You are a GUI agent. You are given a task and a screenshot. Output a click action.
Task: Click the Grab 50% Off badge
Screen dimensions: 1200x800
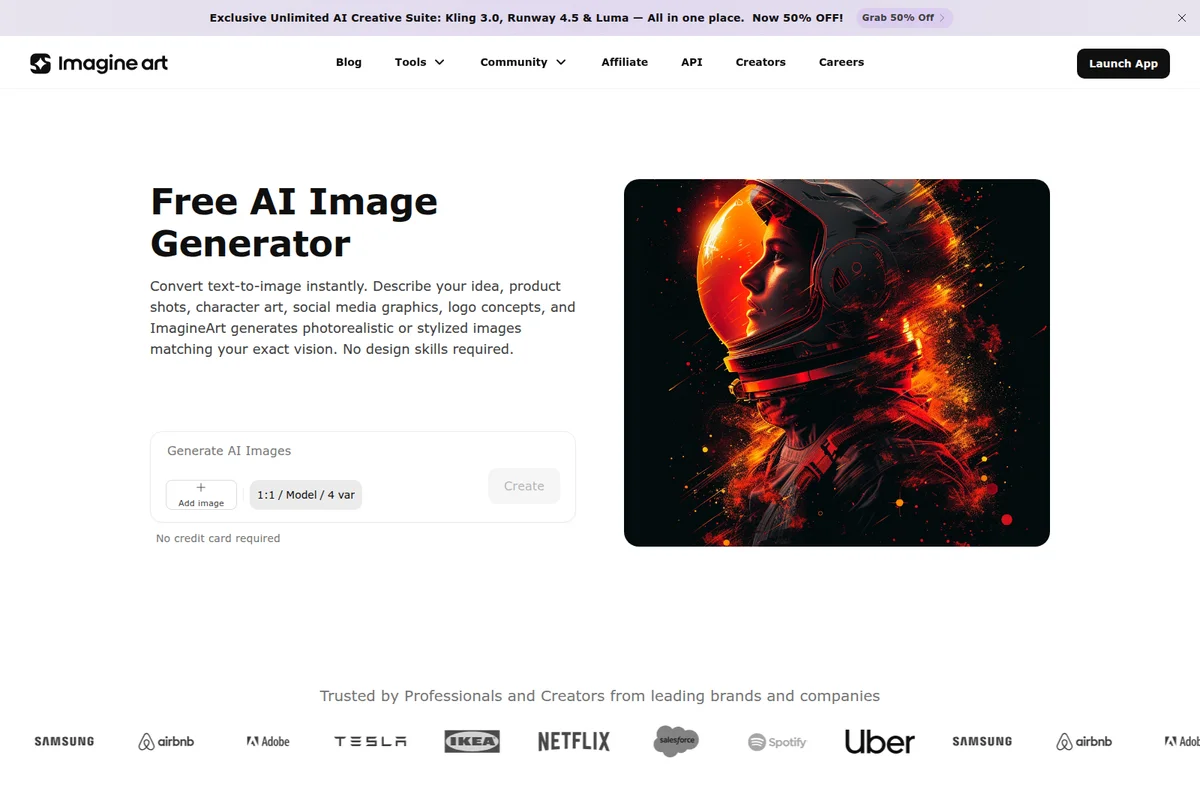pos(903,17)
